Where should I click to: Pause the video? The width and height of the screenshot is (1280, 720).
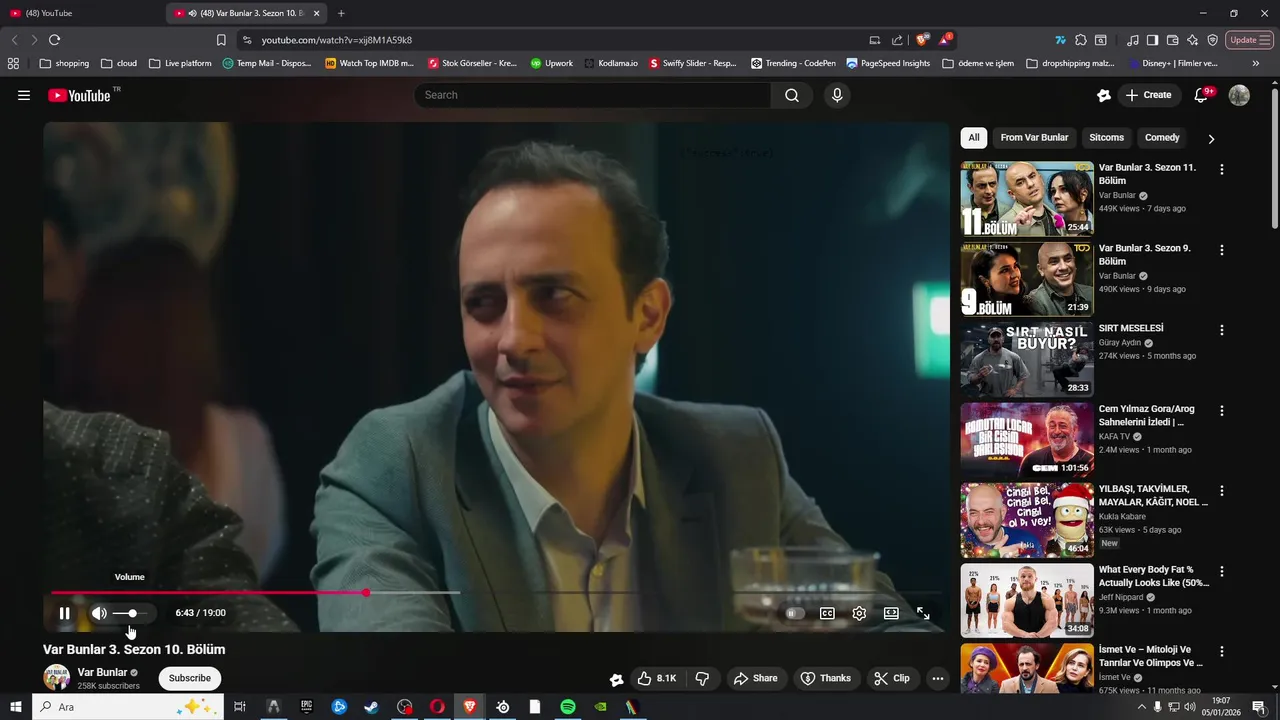coord(64,613)
